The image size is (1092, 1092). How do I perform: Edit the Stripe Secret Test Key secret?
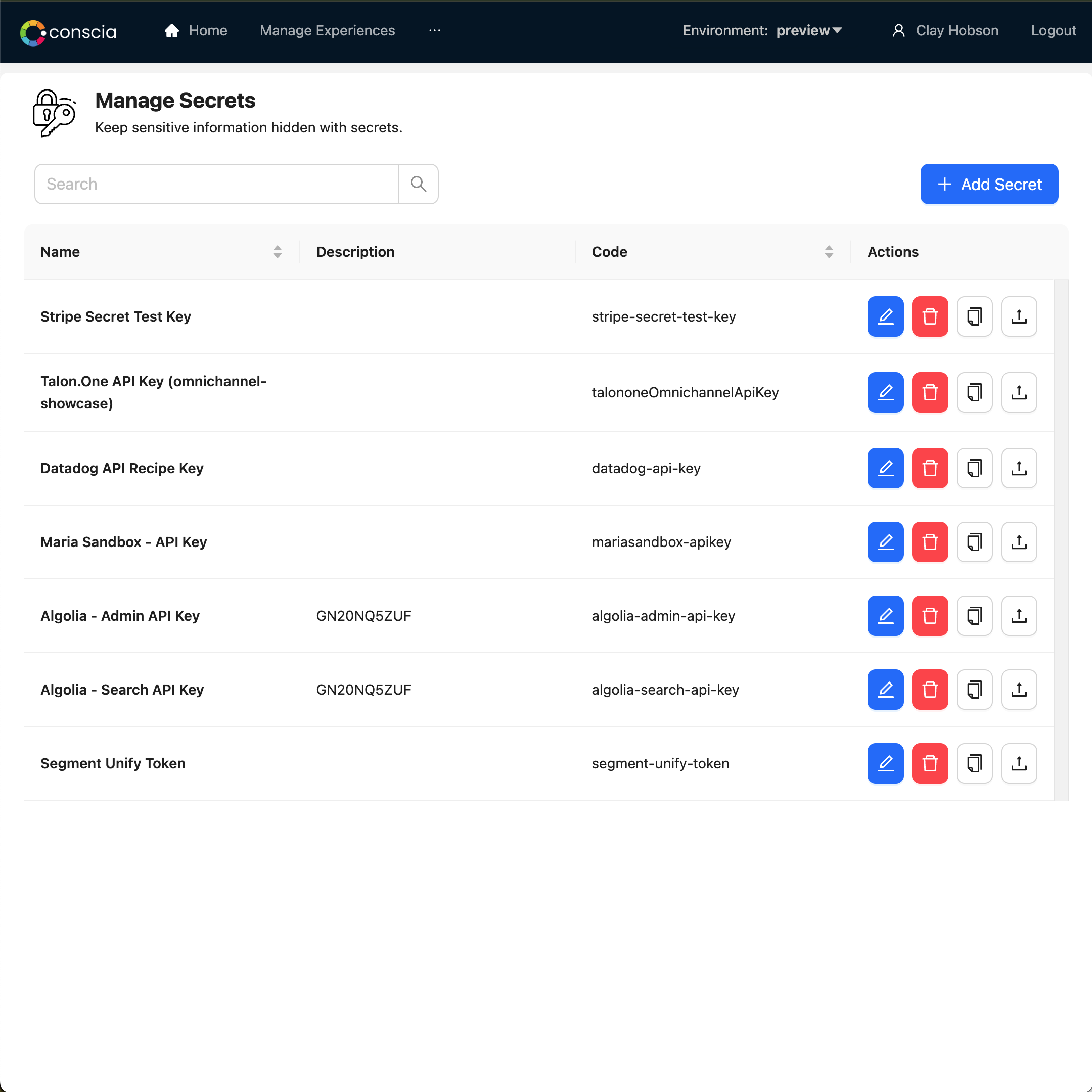885,316
